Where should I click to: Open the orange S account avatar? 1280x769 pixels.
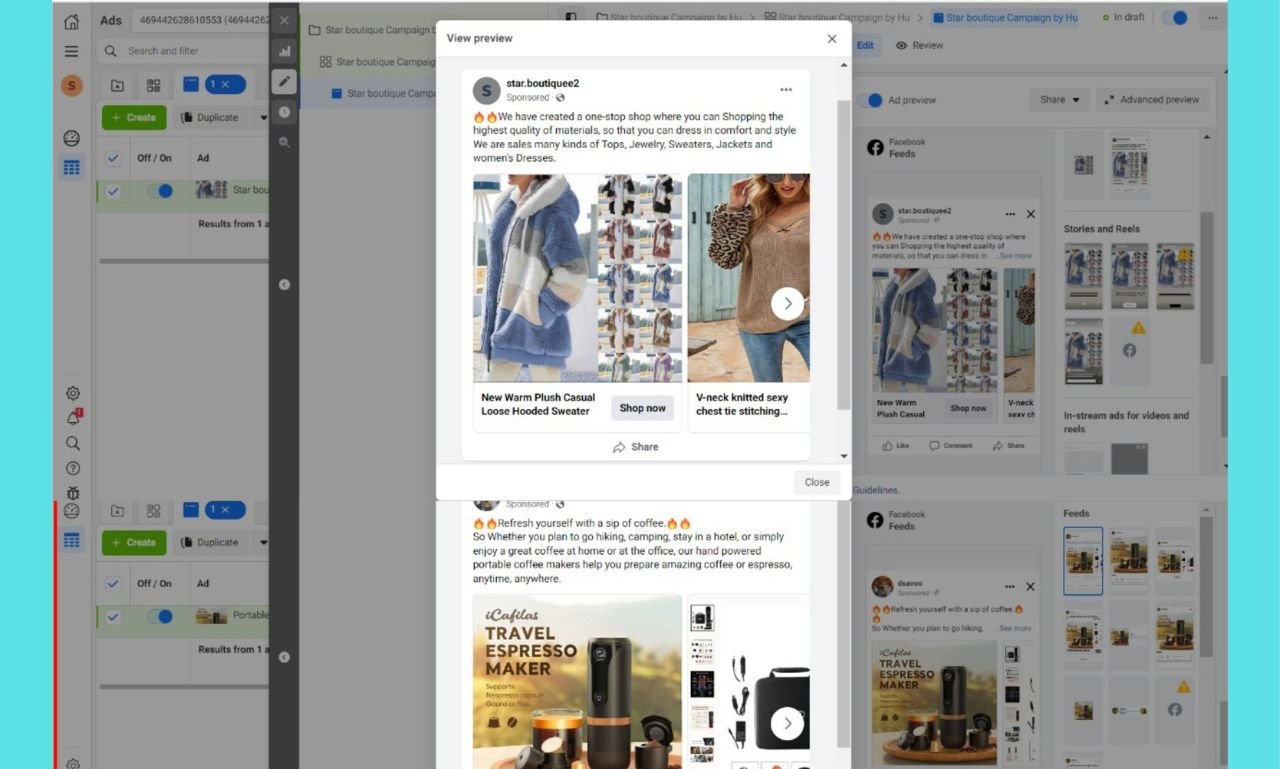[x=71, y=86]
